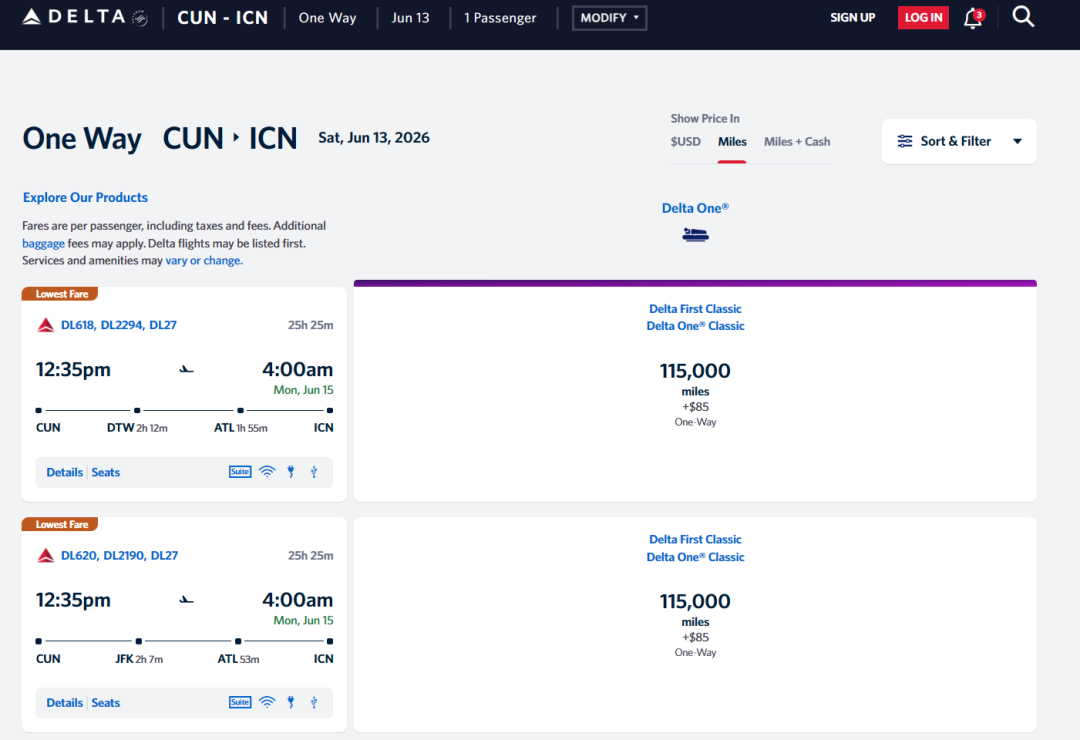This screenshot has width=1080, height=740.
Task: Open the notifications bell icon
Action: [x=972, y=18]
